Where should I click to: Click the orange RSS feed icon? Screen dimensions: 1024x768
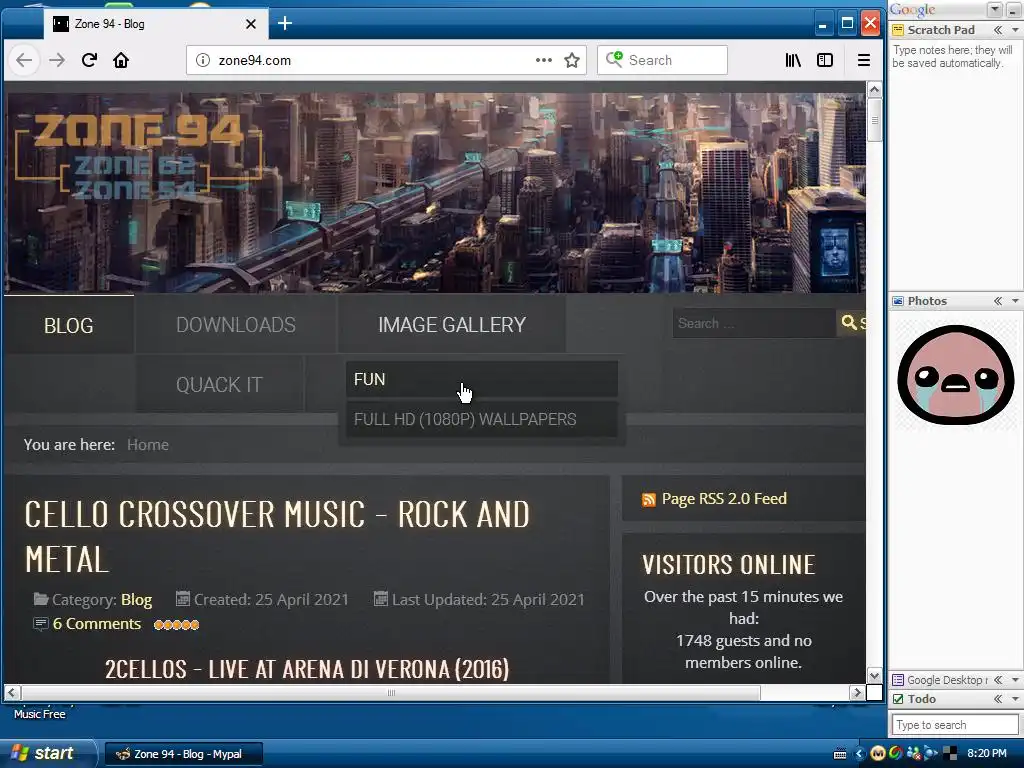(648, 500)
